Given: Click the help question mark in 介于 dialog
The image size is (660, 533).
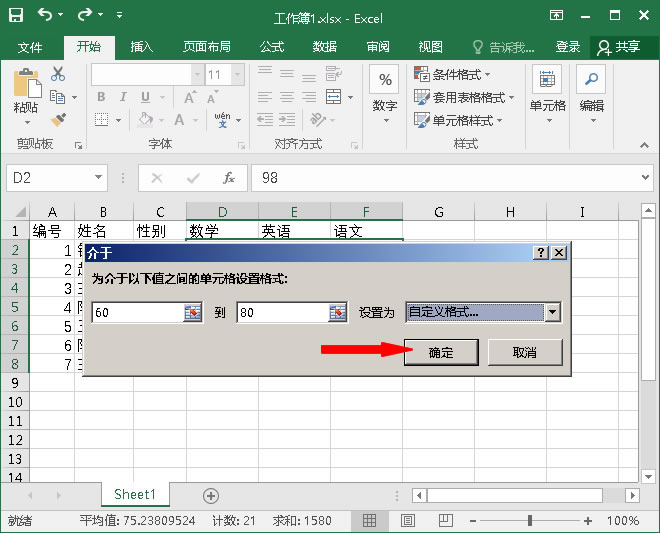Looking at the screenshot, I should click(x=540, y=253).
